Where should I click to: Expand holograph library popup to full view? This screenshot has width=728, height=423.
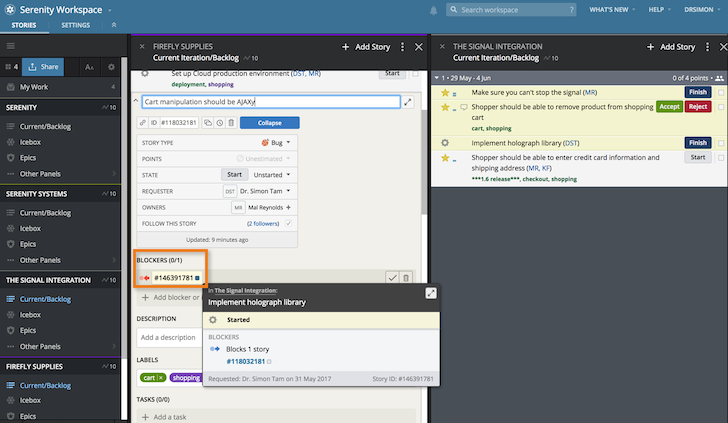431,293
